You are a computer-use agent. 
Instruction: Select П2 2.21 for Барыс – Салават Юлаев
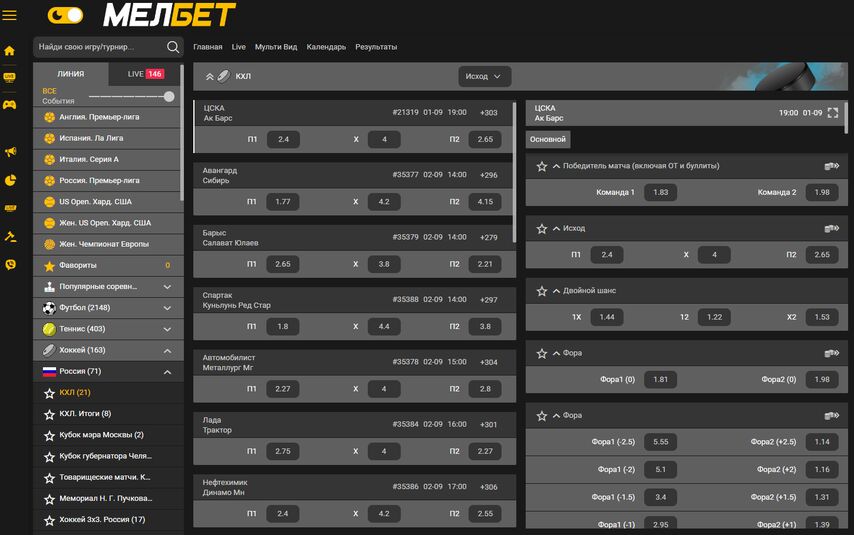485,264
